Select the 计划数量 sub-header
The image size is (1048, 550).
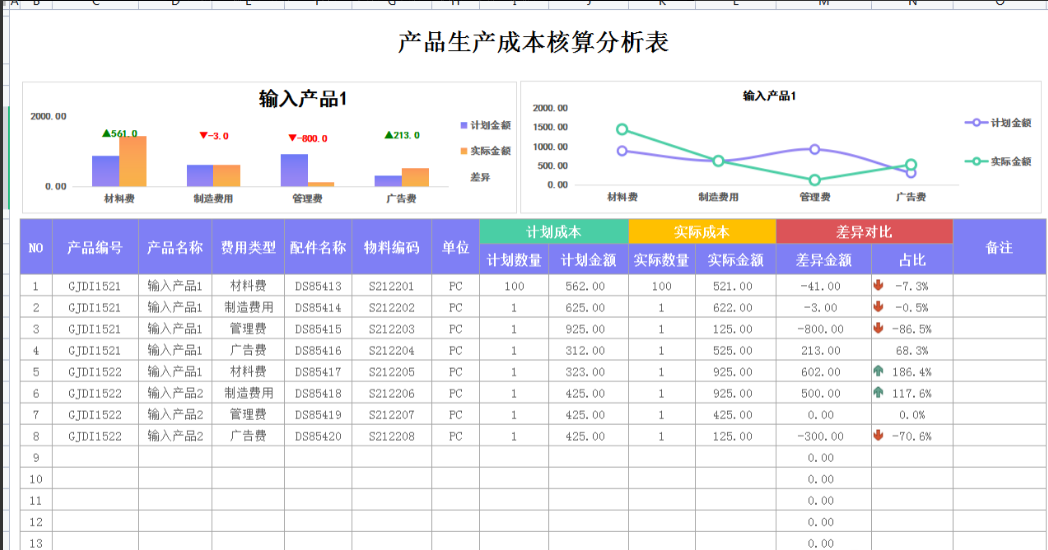[514, 259]
